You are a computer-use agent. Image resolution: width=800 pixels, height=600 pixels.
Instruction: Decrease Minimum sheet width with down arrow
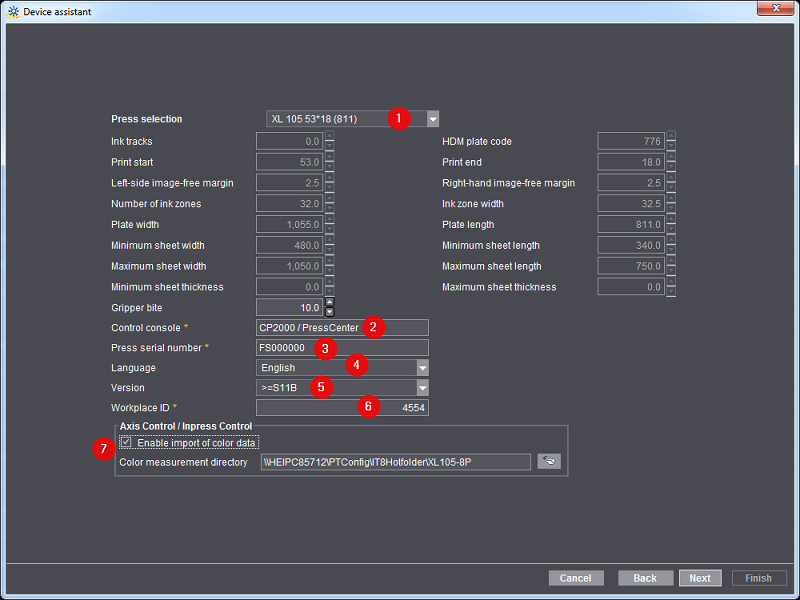(x=328, y=248)
